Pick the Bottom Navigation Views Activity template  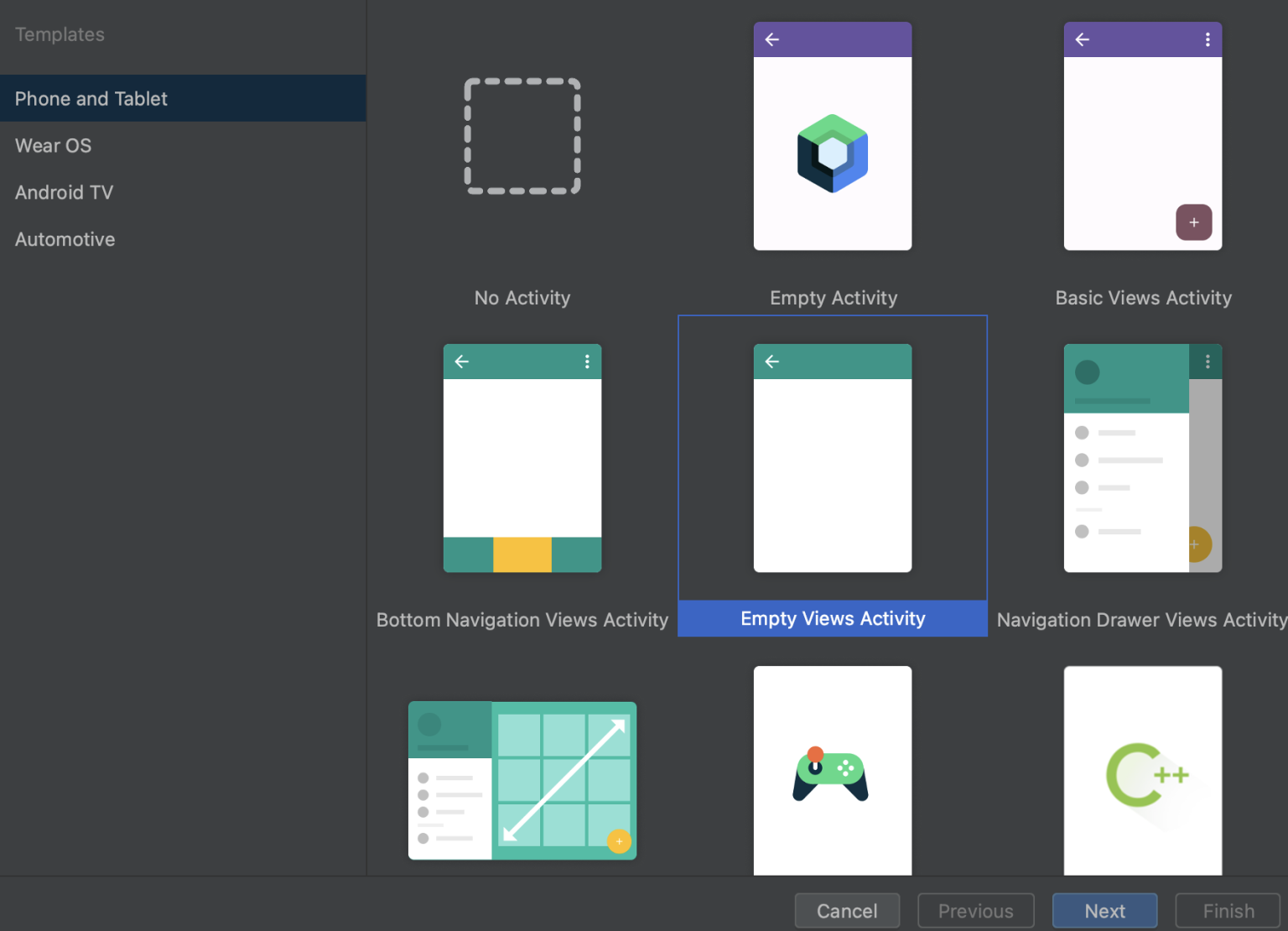click(x=522, y=458)
